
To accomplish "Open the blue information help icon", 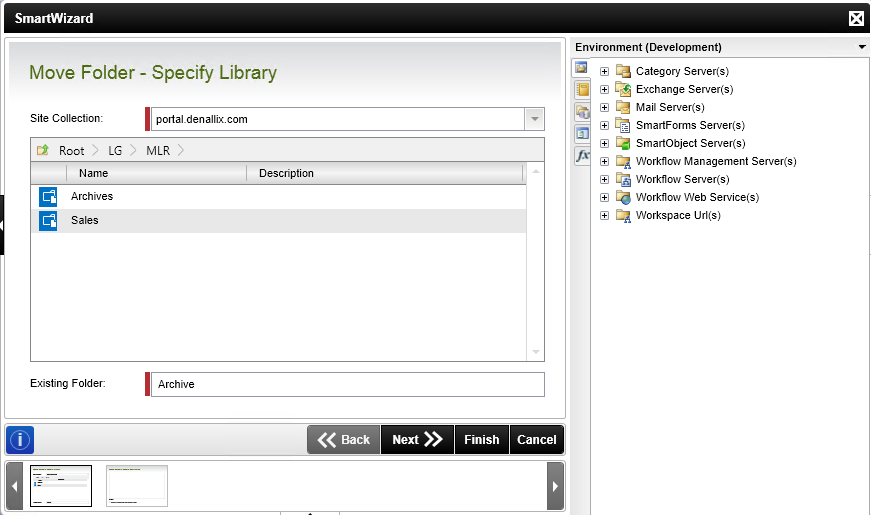I will (x=20, y=440).
